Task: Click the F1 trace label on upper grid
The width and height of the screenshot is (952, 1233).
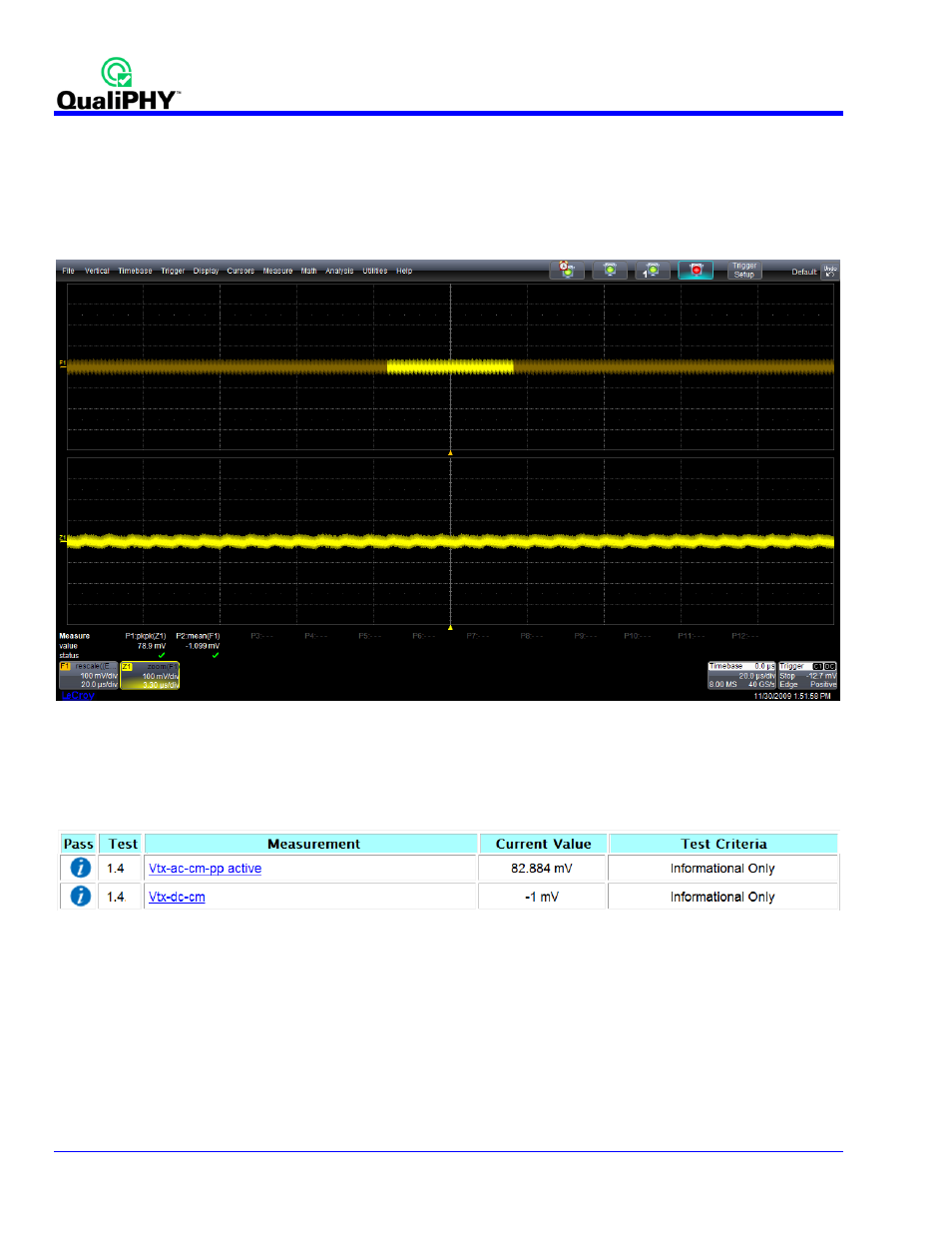Action: pos(62,363)
